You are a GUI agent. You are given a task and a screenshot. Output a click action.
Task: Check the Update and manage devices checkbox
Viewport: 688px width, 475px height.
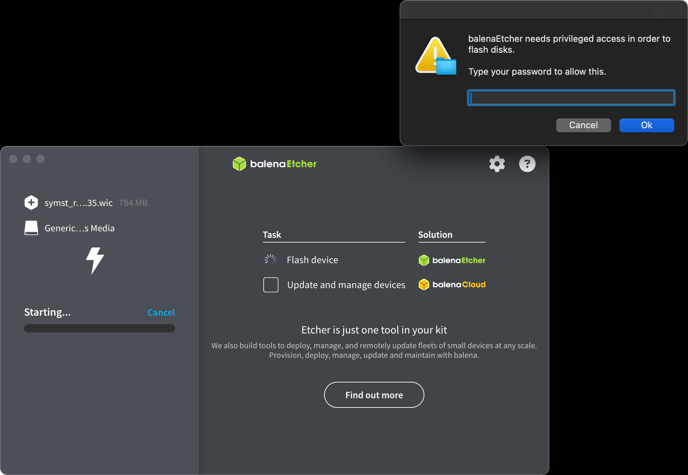pyautogui.click(x=271, y=285)
